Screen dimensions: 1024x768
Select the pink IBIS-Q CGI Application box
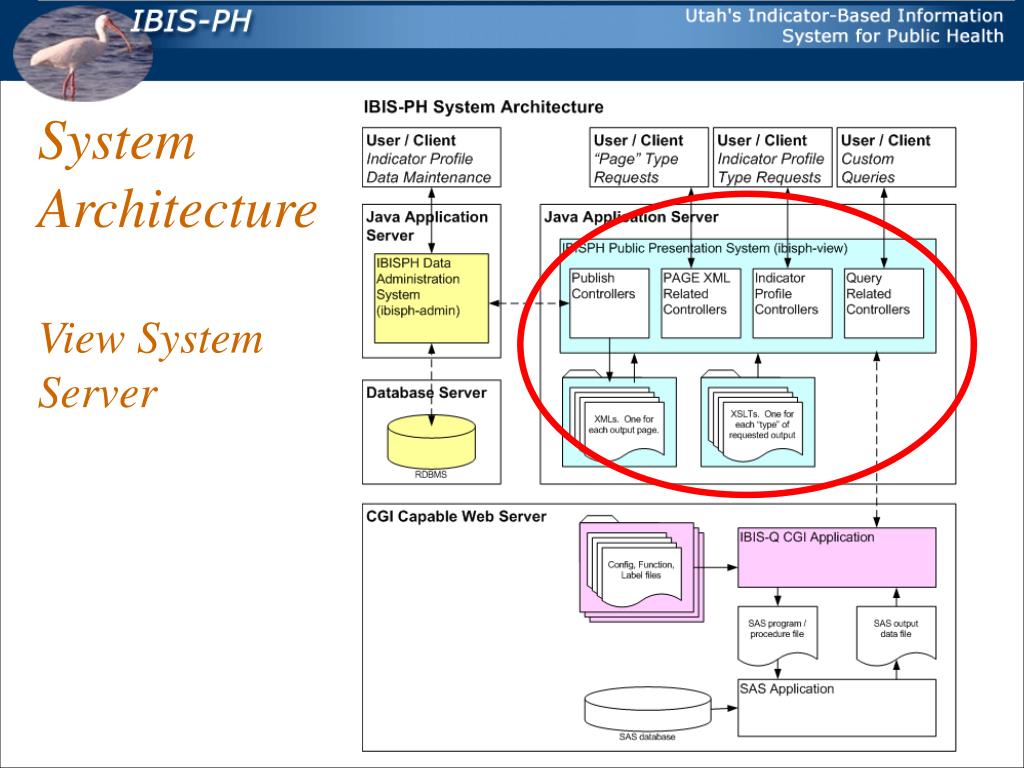[837, 558]
